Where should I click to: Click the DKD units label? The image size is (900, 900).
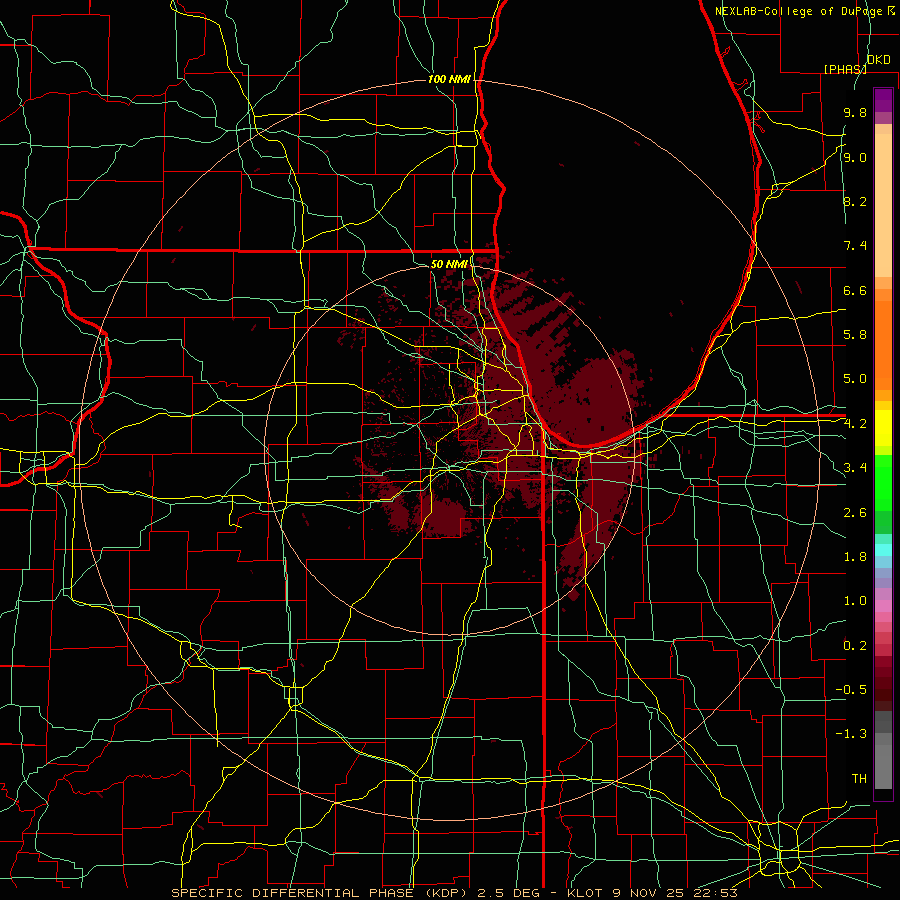879,60
